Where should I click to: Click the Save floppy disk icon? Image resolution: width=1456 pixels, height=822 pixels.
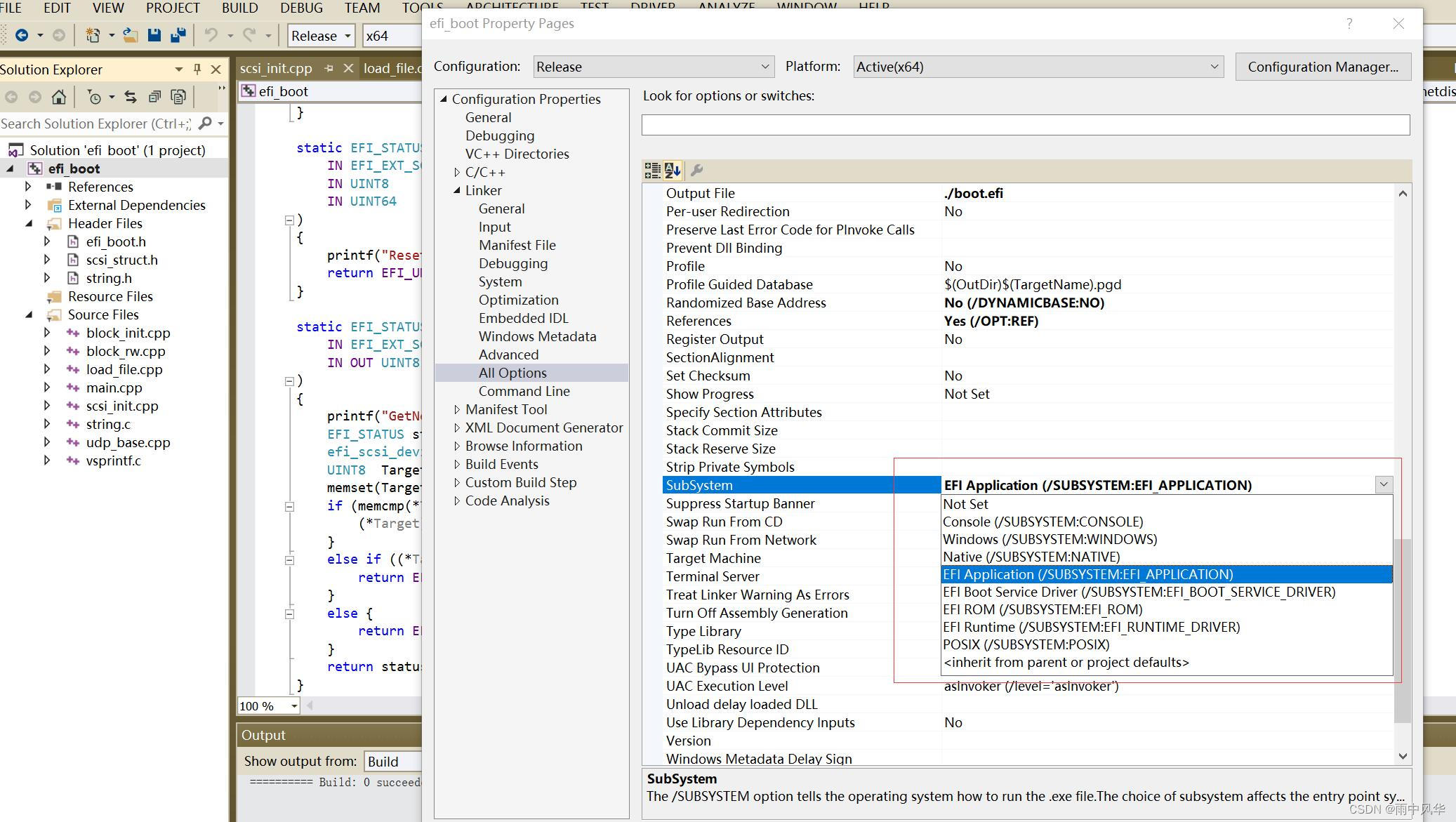tap(154, 35)
